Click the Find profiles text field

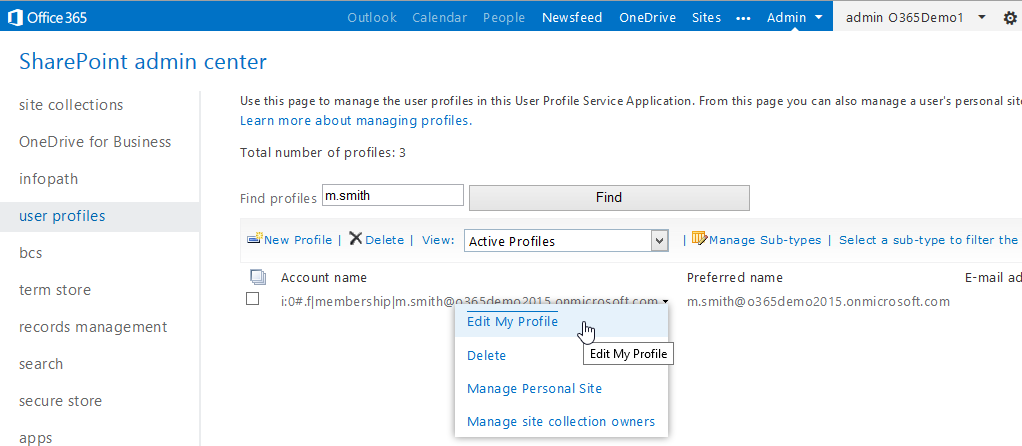point(392,196)
